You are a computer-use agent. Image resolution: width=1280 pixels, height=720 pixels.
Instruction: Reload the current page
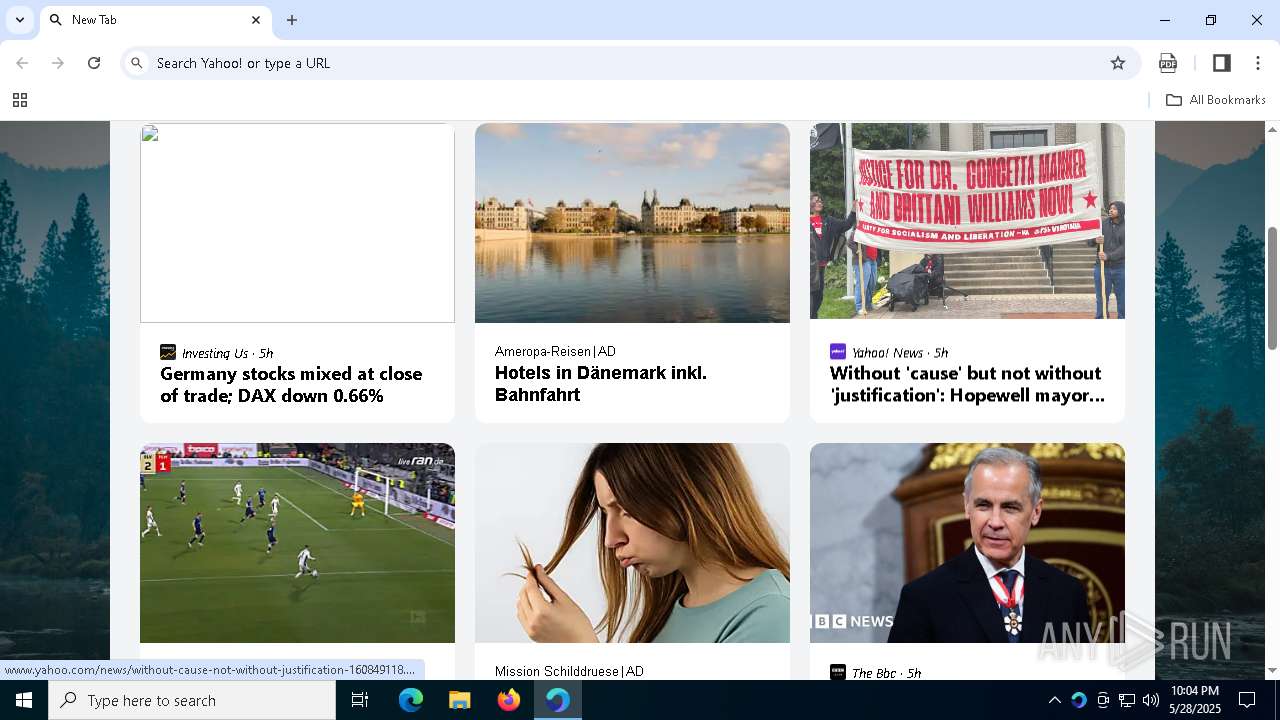click(x=94, y=63)
